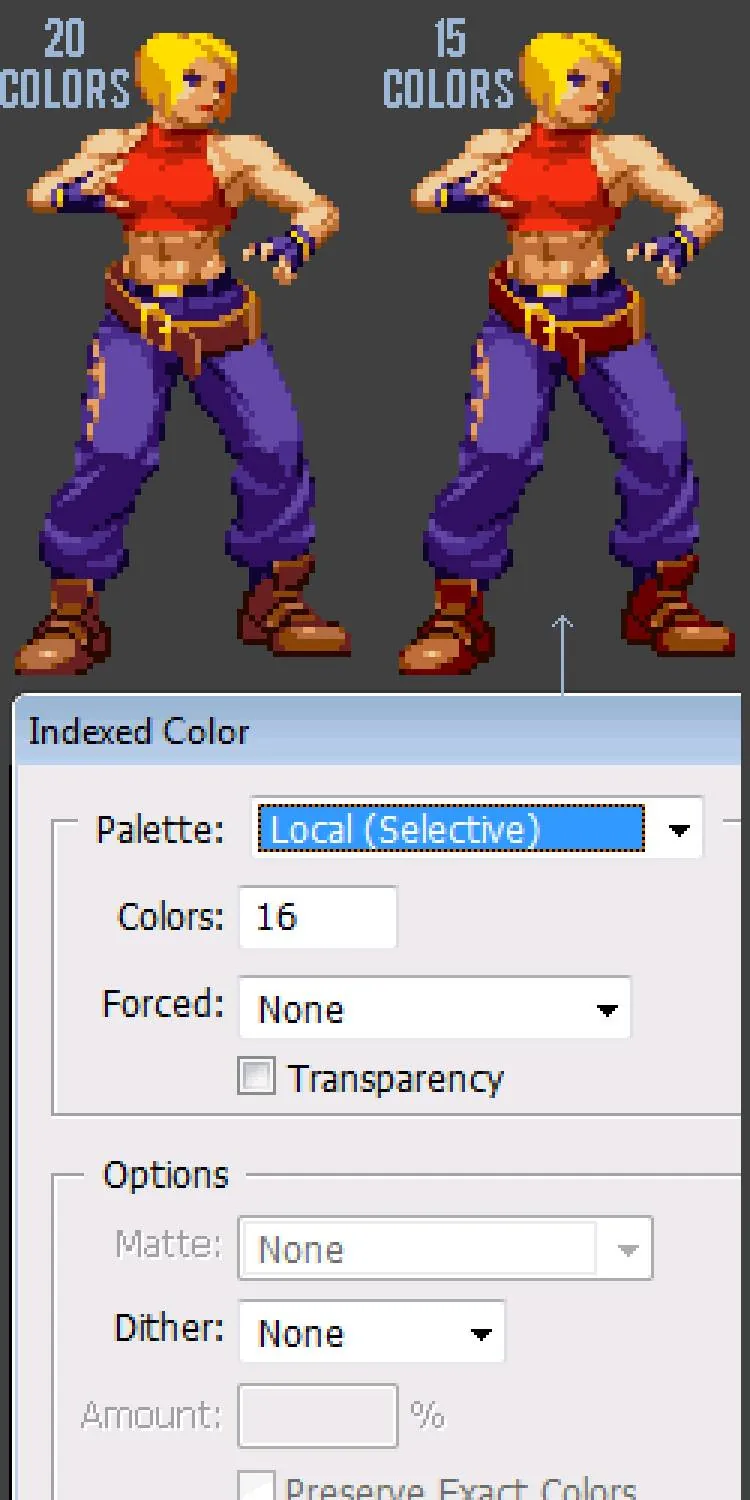Toggle the Preserve Exact Colors checkbox

pyautogui.click(x=256, y=1486)
